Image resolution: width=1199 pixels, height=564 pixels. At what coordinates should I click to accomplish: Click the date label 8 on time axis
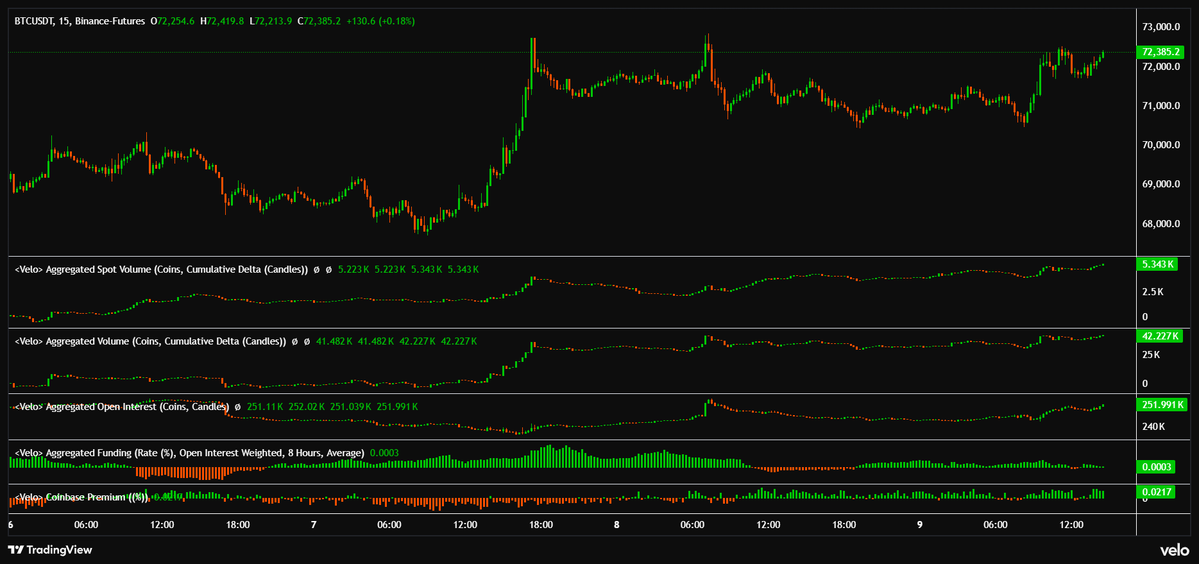(x=616, y=526)
